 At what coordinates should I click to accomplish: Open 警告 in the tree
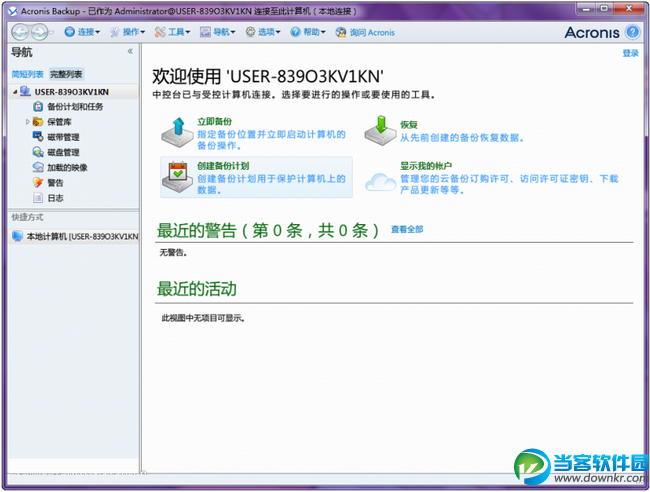coord(55,183)
